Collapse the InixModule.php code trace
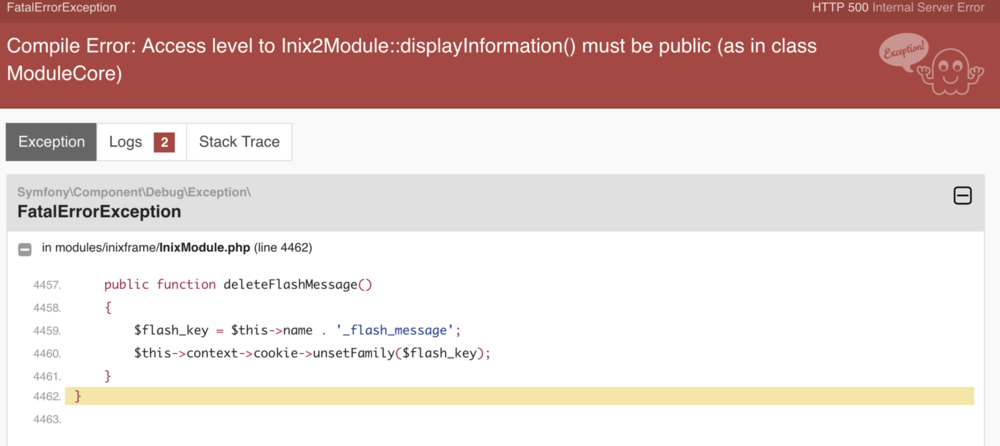The height and width of the screenshot is (446, 1000). [25, 248]
